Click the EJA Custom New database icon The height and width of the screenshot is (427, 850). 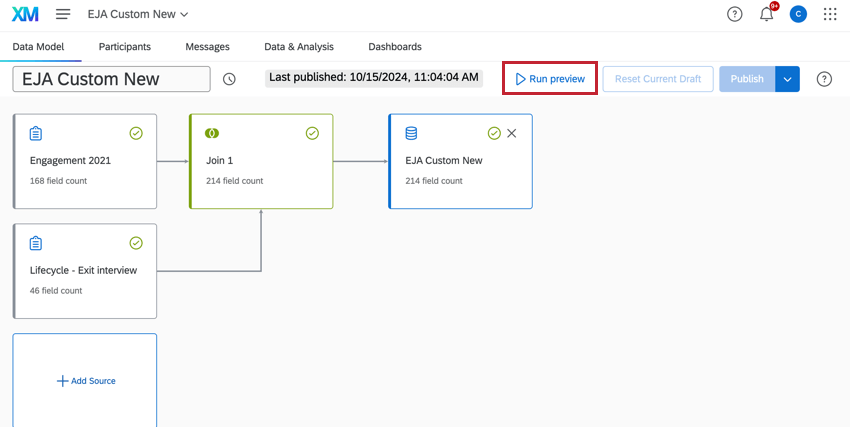click(411, 133)
